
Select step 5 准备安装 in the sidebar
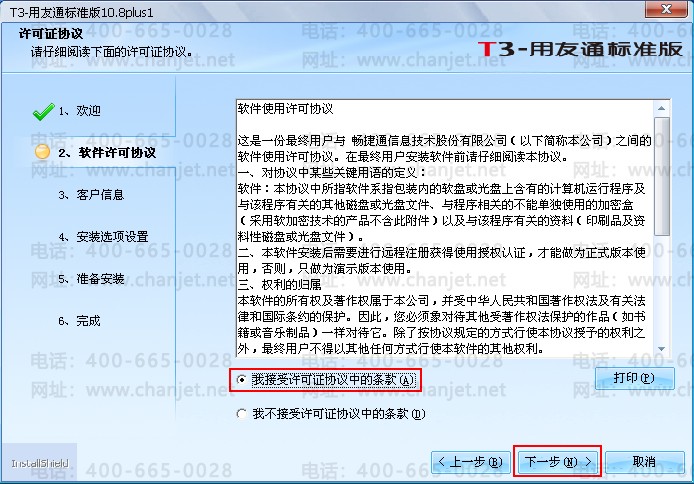[x=91, y=279]
